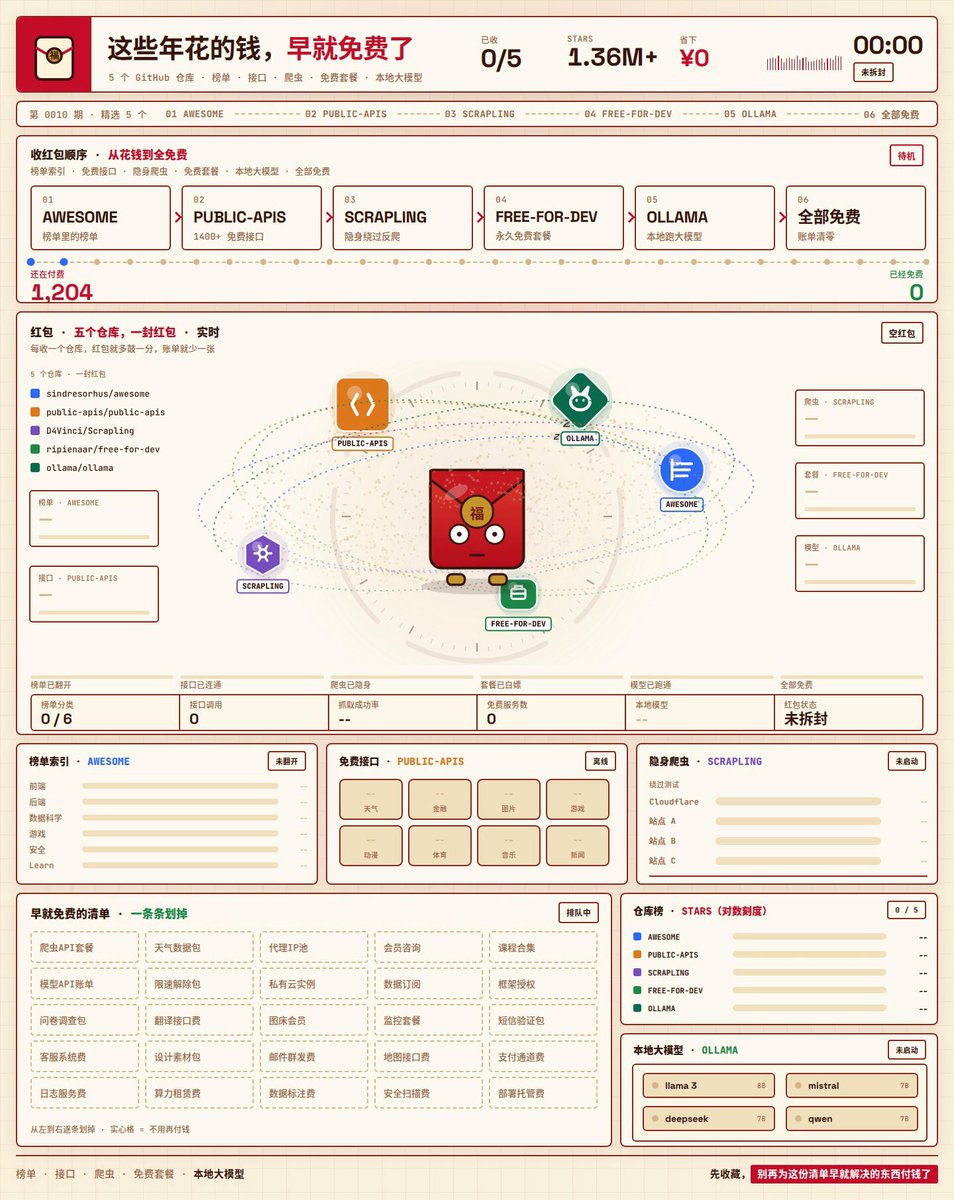Click the green FREE-FOR-DEV orbit icon
954x1200 pixels.
coord(518,595)
